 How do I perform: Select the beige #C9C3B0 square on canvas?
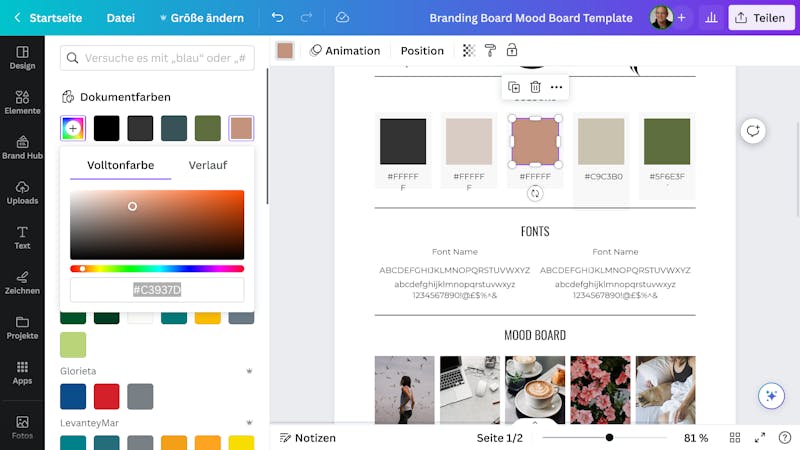point(601,141)
